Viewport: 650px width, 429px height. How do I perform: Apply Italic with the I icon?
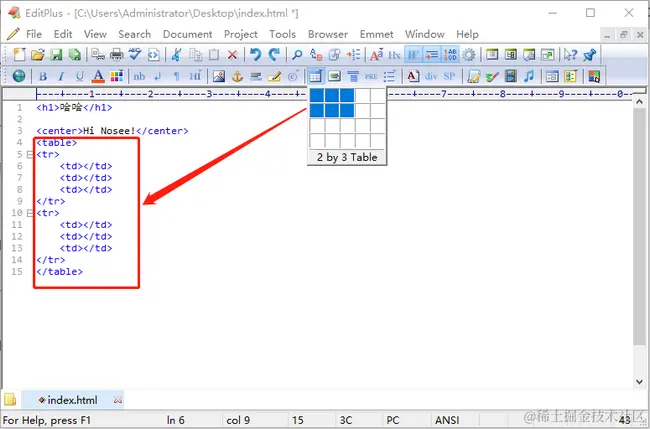click(61, 76)
